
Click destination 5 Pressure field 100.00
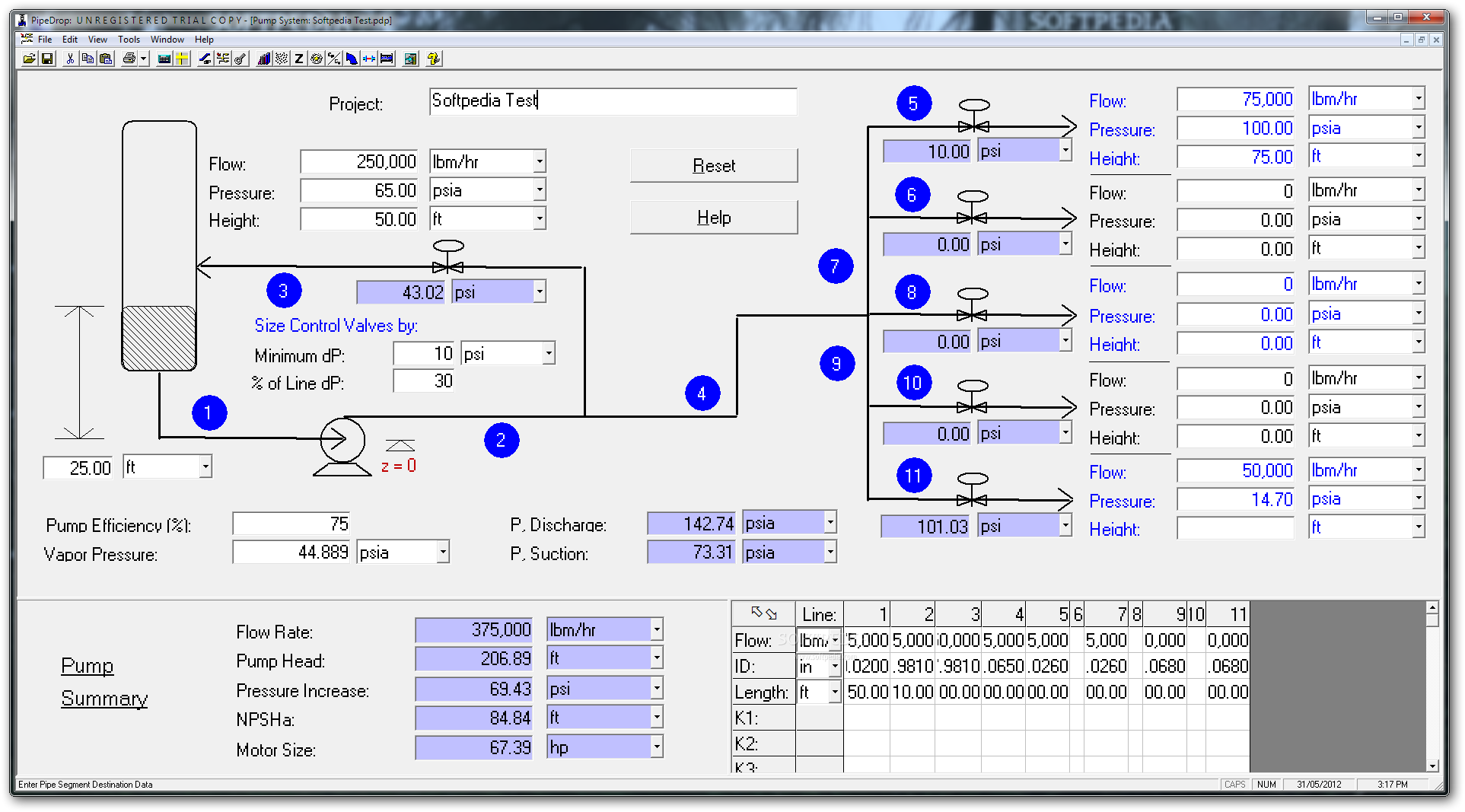[x=1236, y=128]
